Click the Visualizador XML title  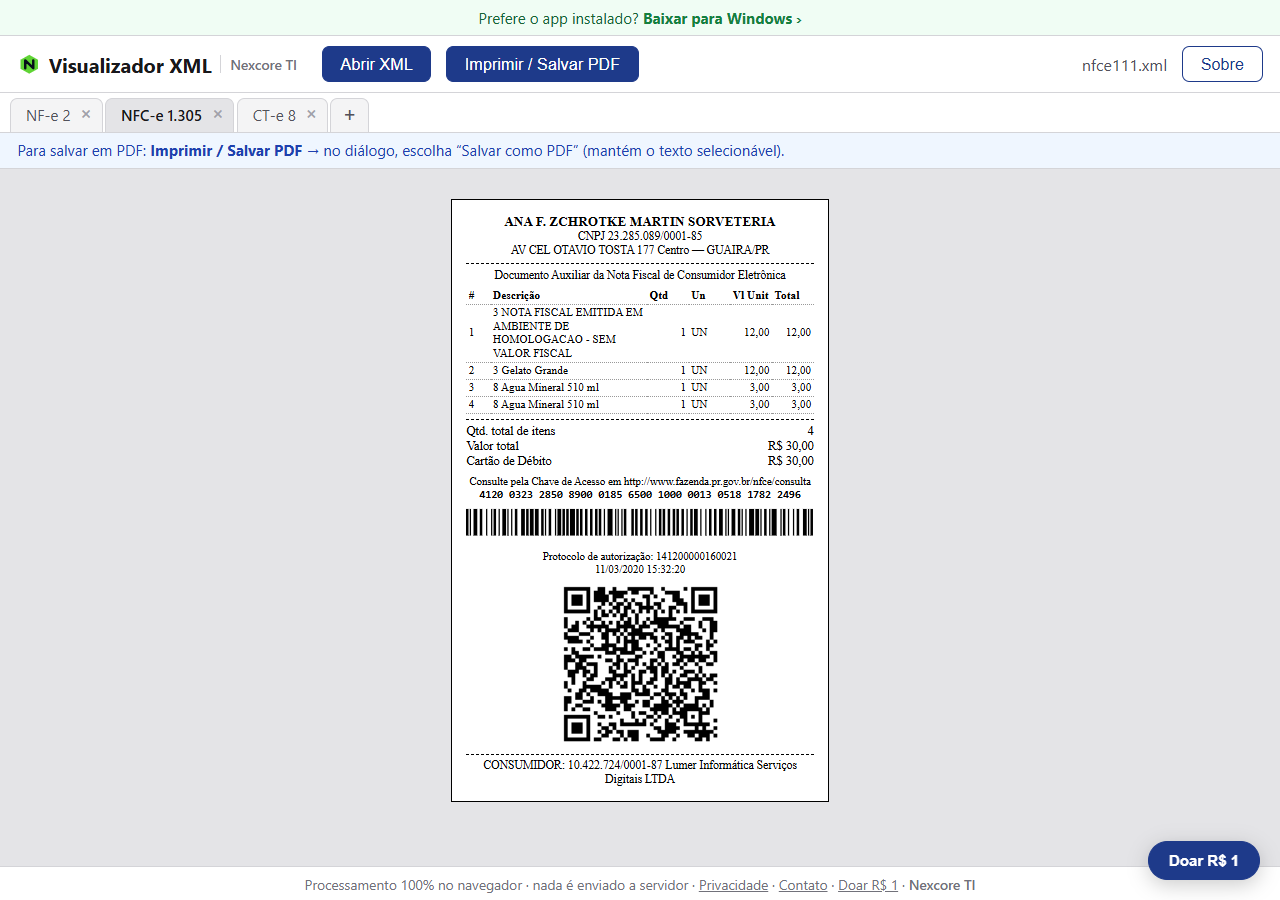pos(130,65)
